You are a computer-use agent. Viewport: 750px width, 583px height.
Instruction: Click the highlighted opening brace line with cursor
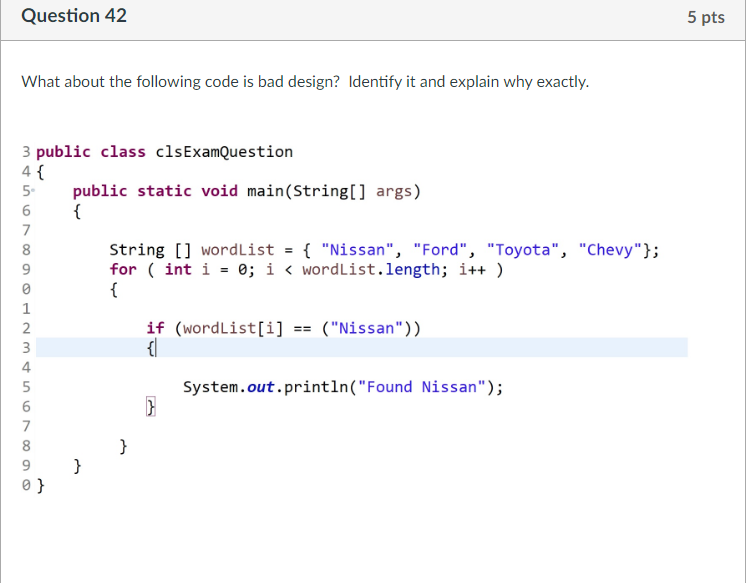pyautogui.click(x=362, y=348)
